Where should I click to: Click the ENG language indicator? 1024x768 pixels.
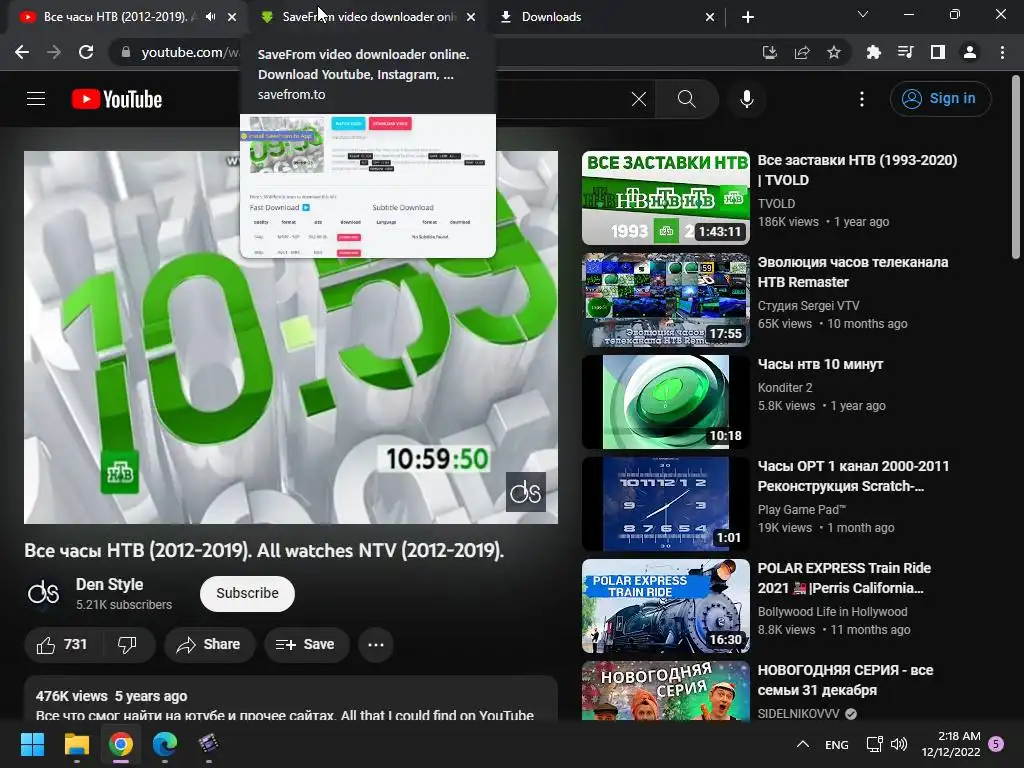(x=837, y=744)
